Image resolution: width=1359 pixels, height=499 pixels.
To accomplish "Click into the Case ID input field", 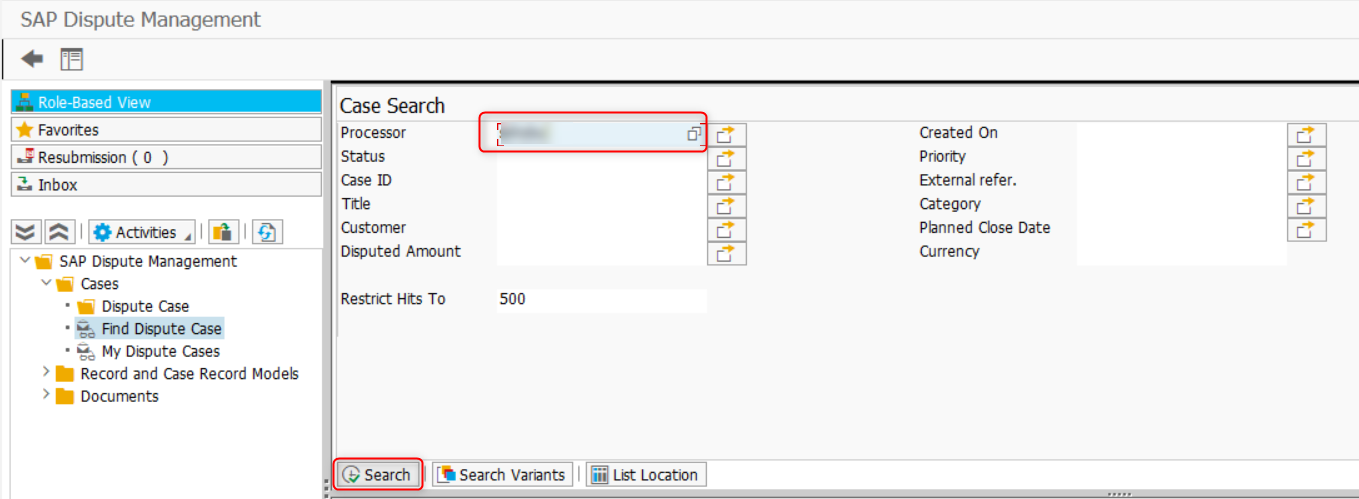I will [601, 181].
